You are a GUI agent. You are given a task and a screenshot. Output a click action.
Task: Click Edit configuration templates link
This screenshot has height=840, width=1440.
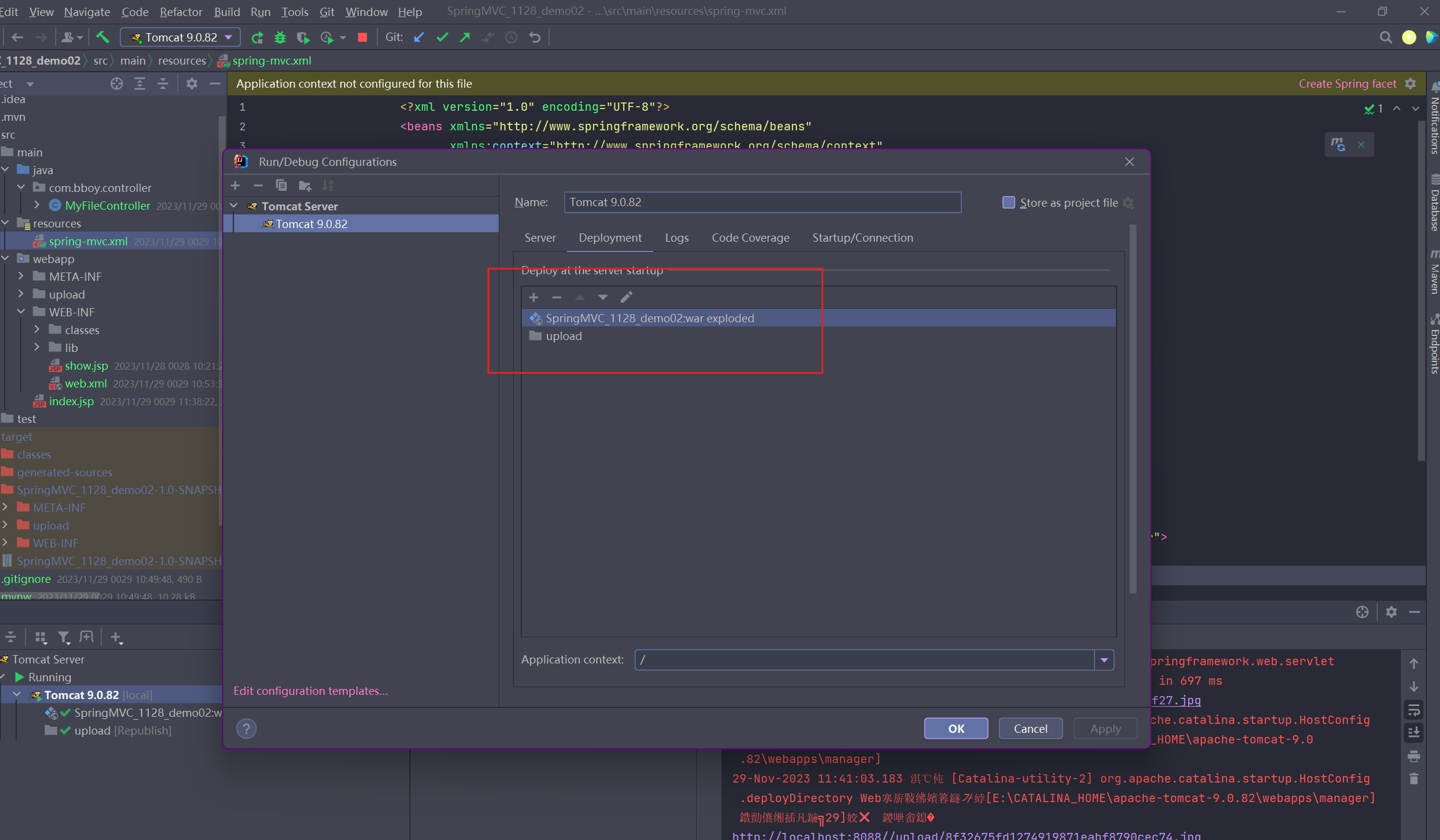click(310, 691)
